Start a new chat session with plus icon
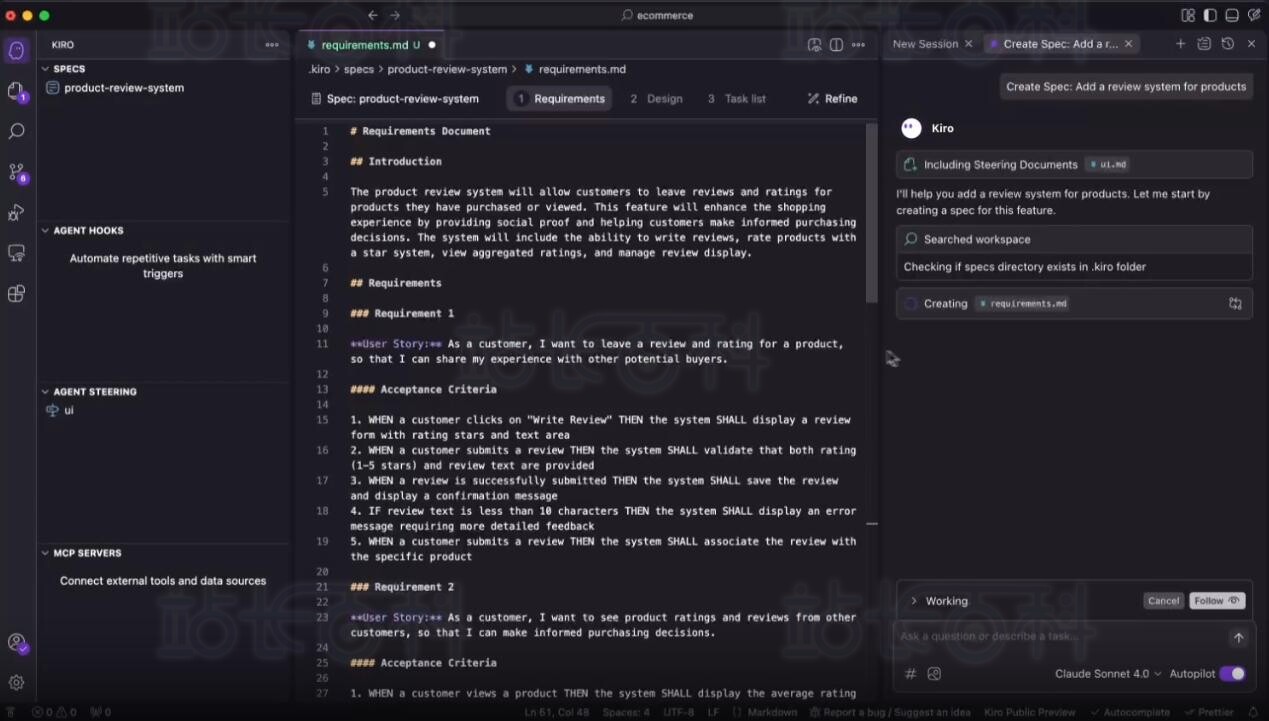The width and height of the screenshot is (1269, 721). pos(1180,44)
